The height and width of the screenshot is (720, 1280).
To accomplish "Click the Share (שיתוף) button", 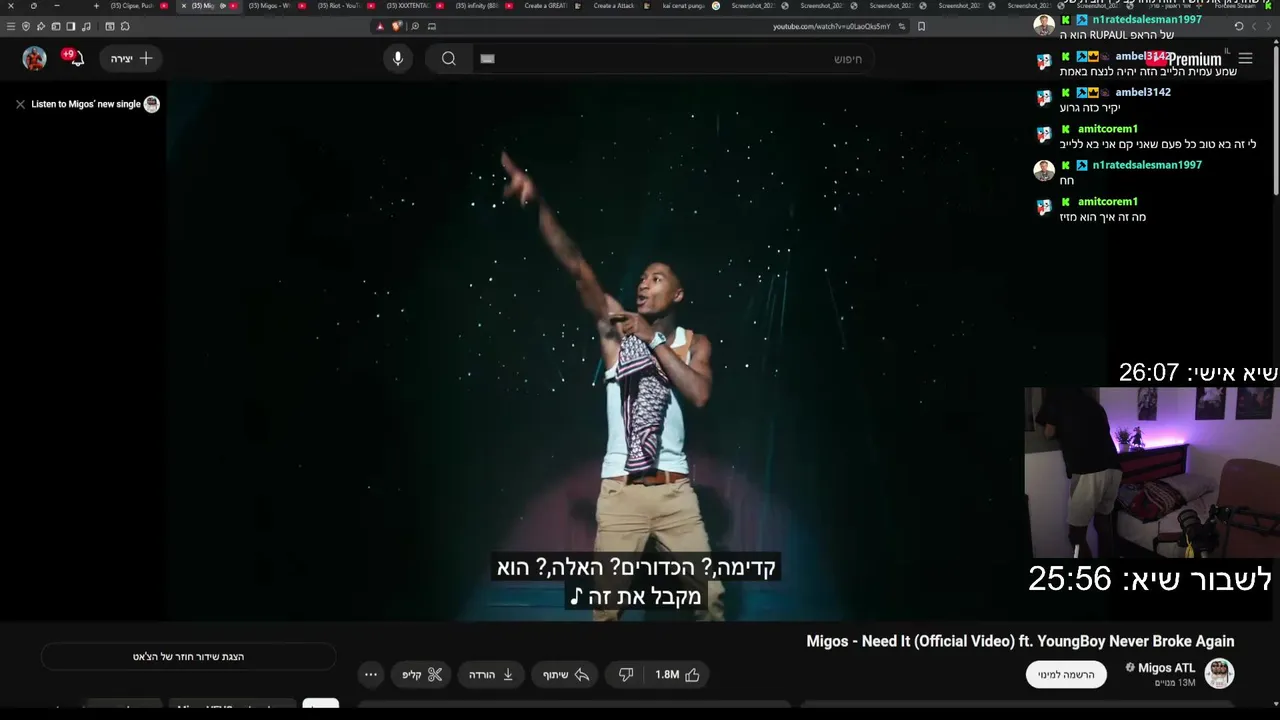I will [566, 675].
